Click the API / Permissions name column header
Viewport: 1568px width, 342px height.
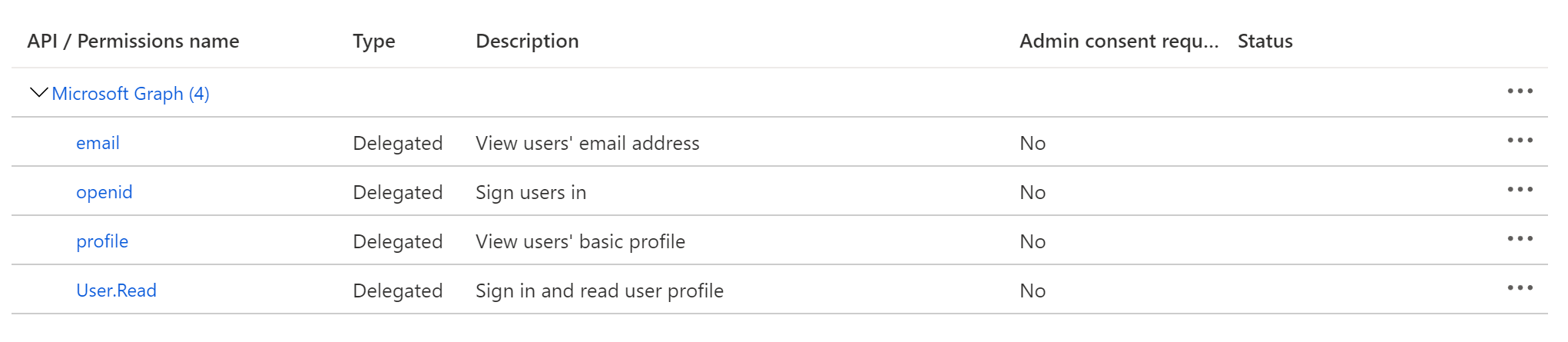[133, 41]
